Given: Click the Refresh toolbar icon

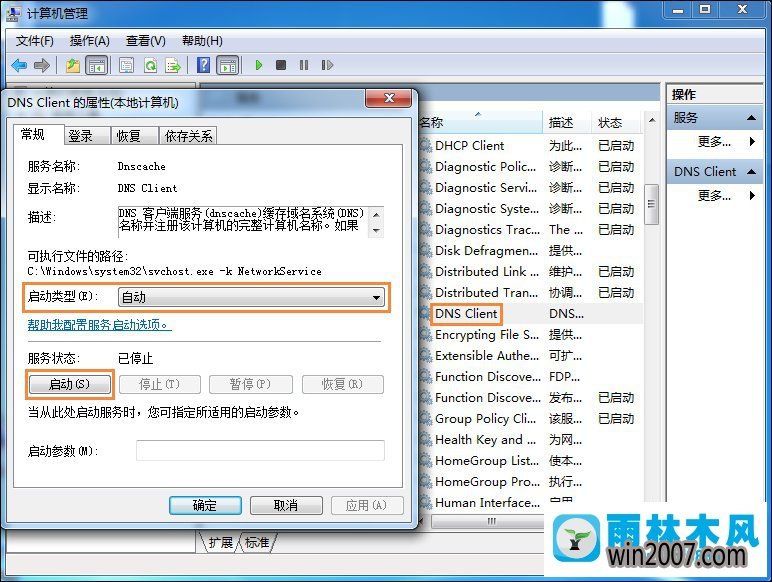Looking at the screenshot, I should point(150,65).
